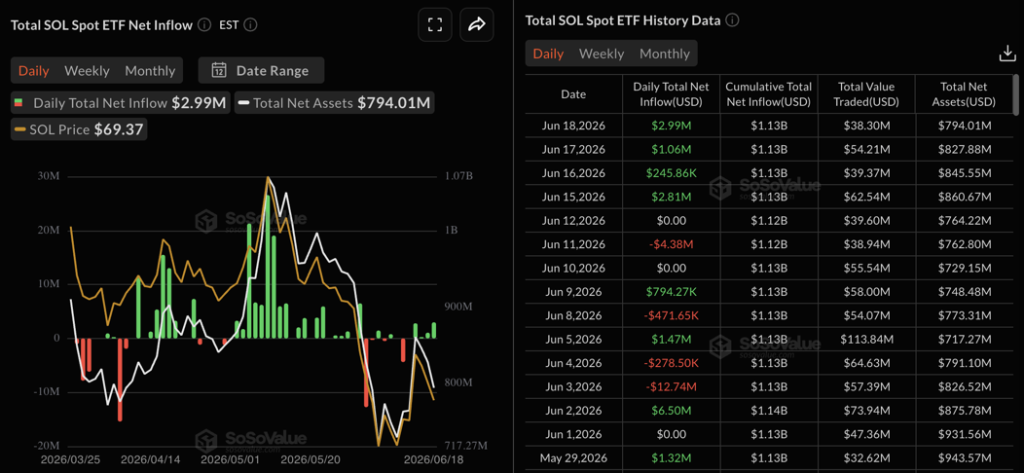Click the $2.99M inflow cell in the table
The image size is (1024, 473).
[671, 126]
